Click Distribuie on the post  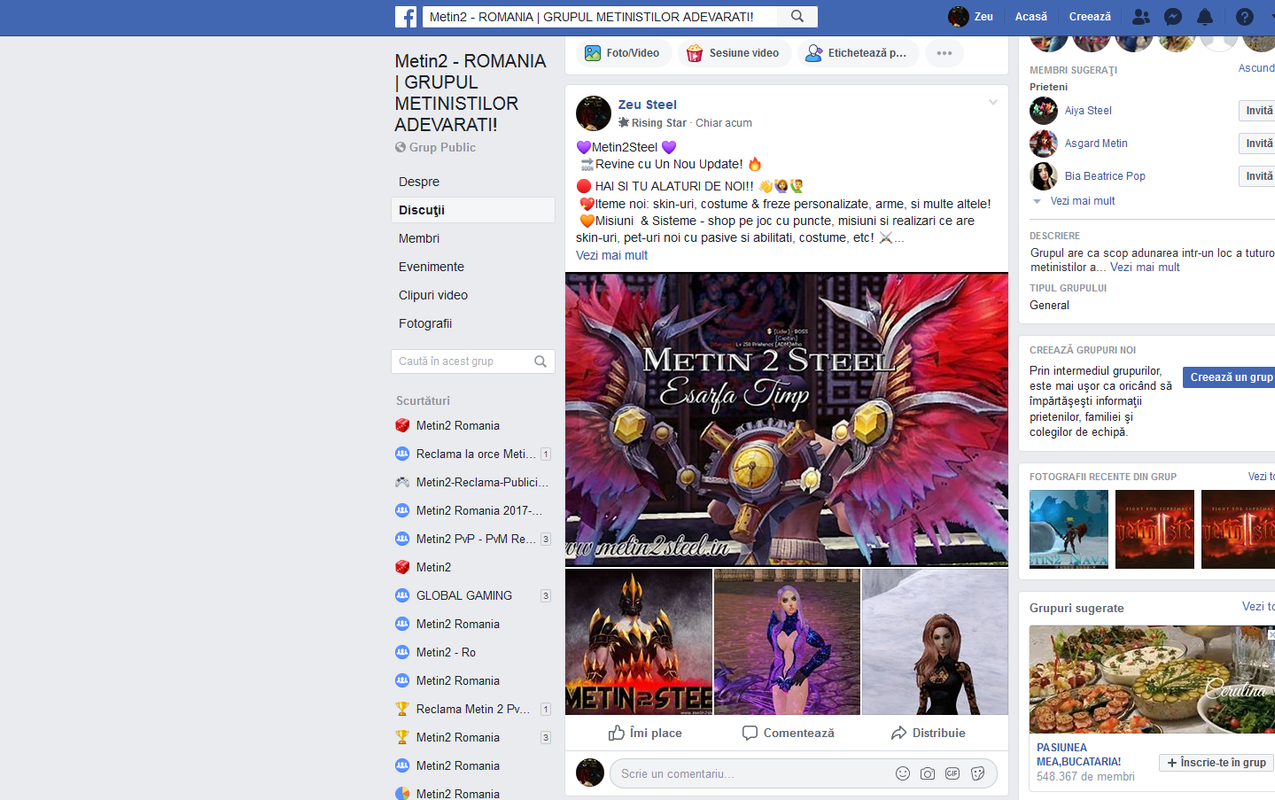[x=928, y=733]
